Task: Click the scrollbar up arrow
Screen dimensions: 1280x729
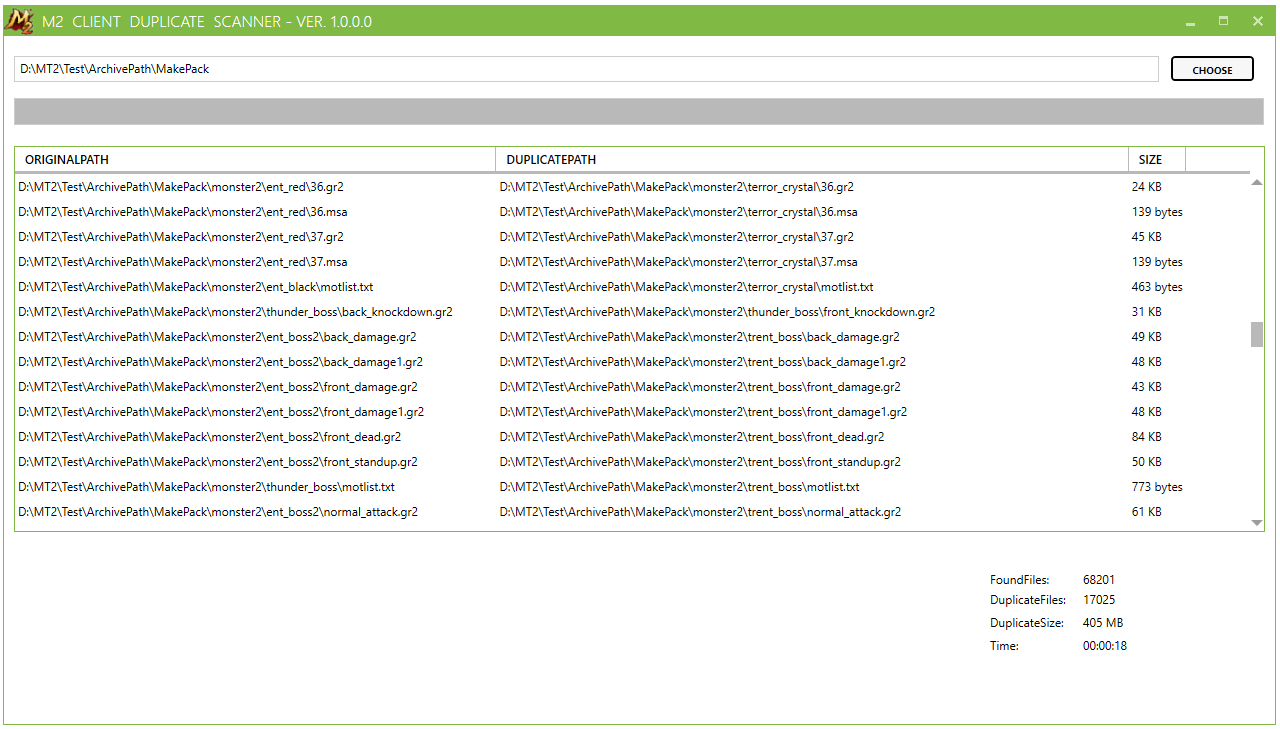Action: point(1257,180)
